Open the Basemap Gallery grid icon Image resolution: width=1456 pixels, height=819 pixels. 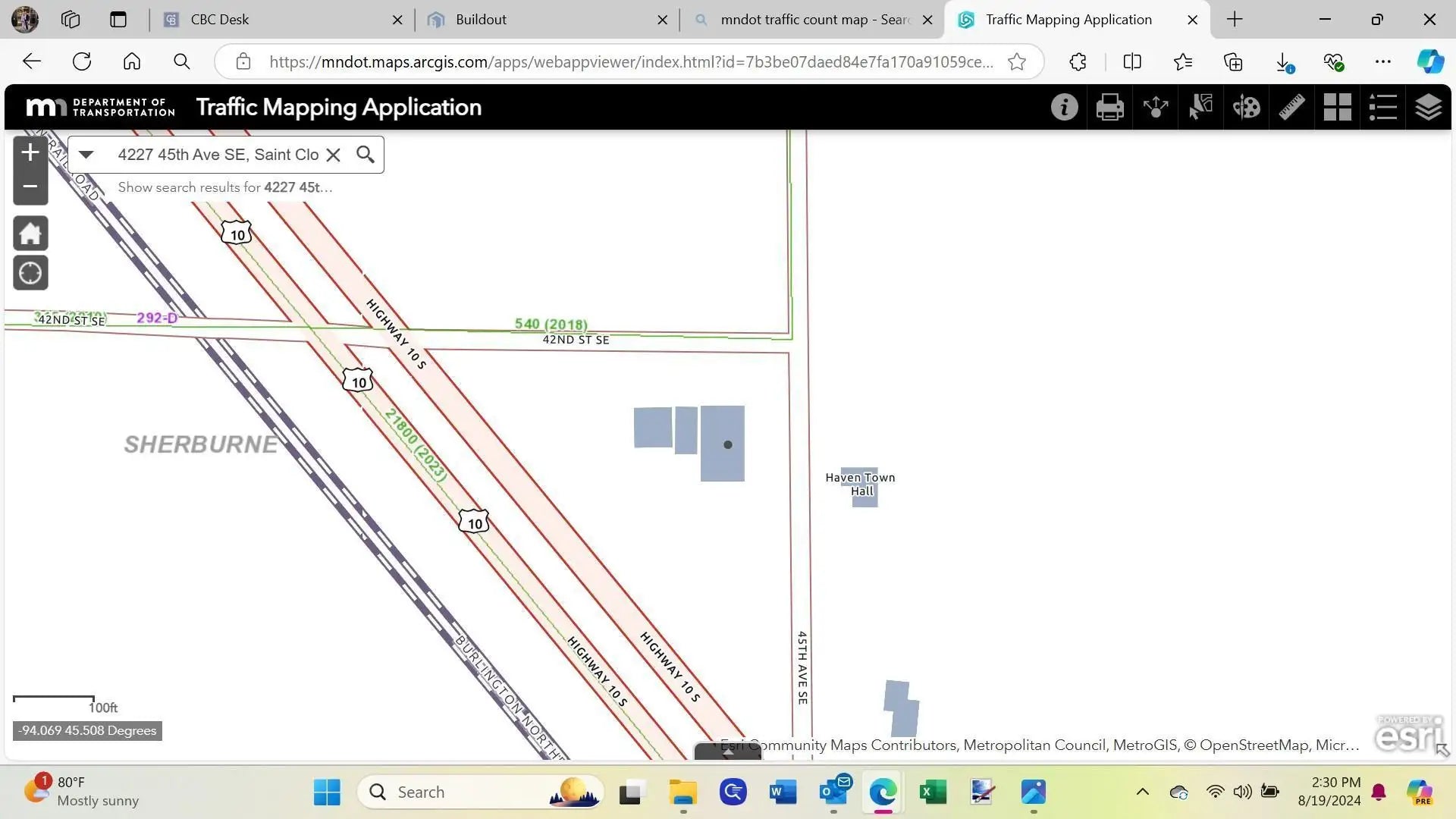click(x=1337, y=107)
